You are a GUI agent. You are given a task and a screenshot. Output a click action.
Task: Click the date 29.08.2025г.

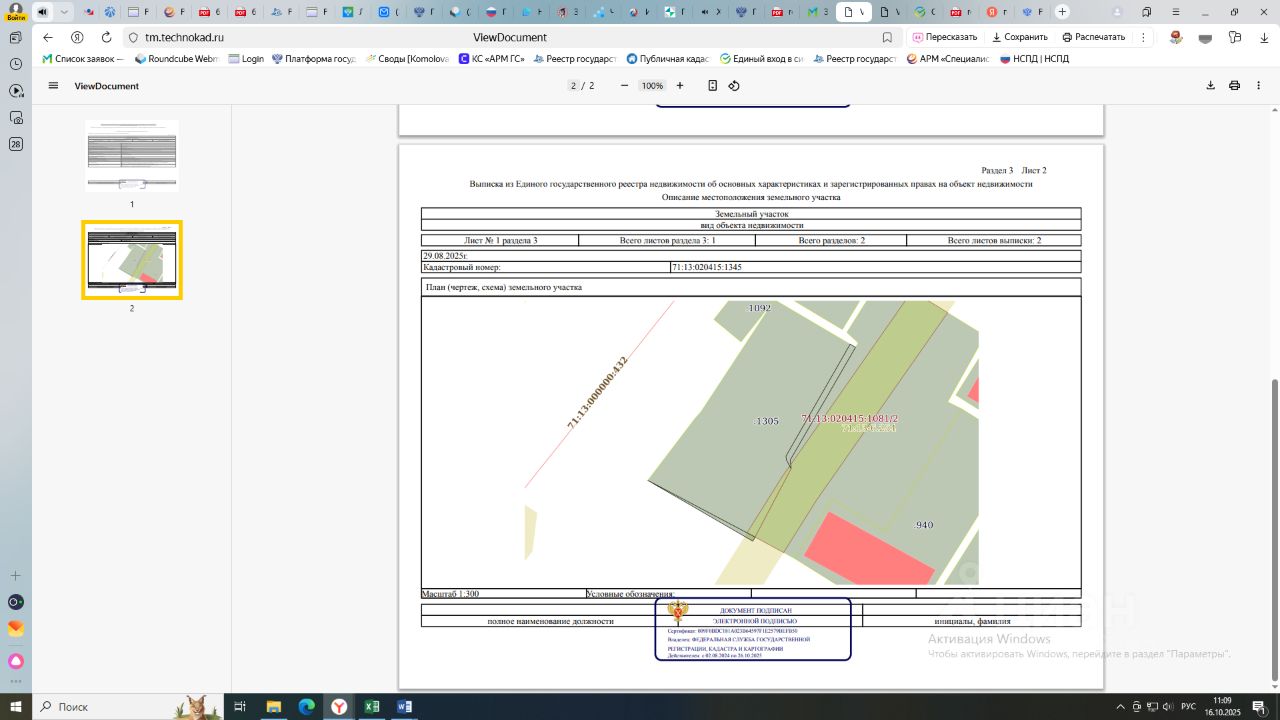[x=444, y=256]
